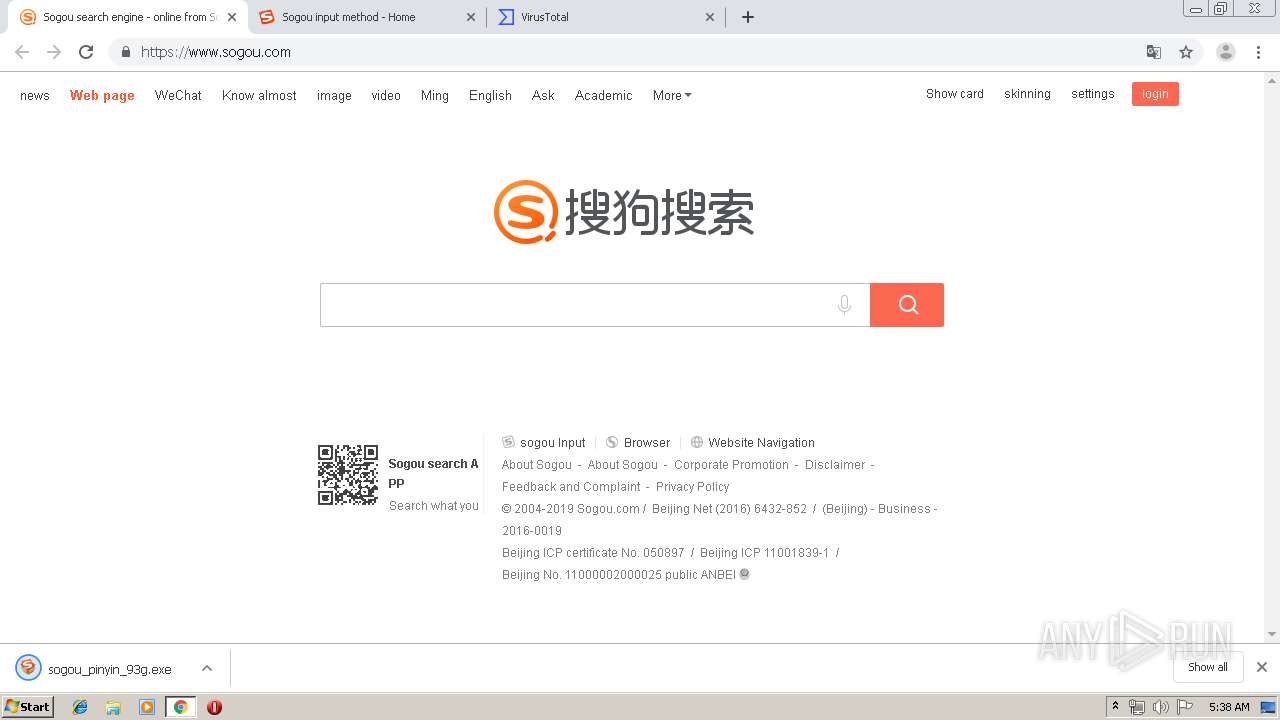Open the WeChat search category

(x=178, y=95)
